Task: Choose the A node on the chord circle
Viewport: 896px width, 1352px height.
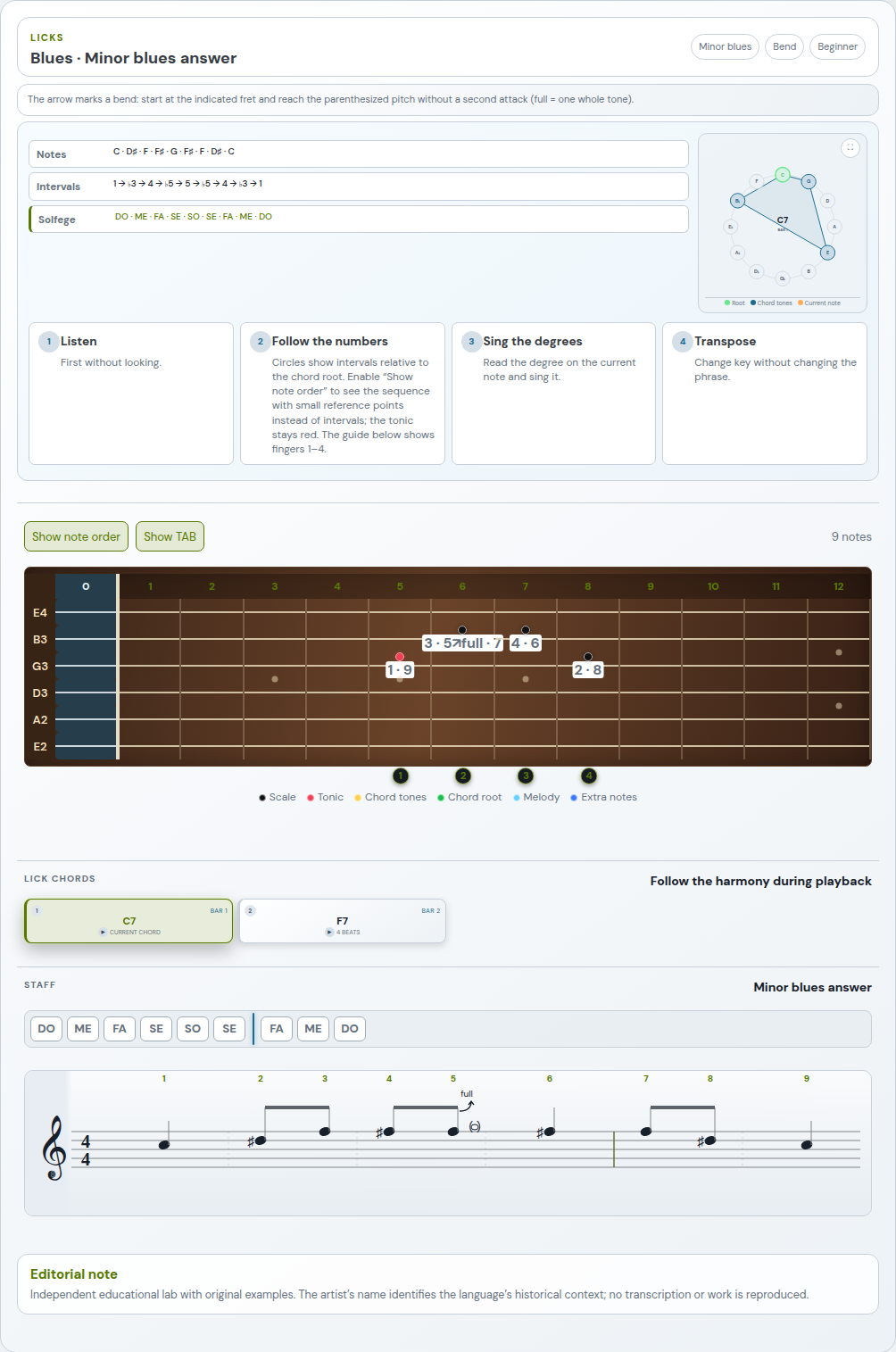Action: coord(834,227)
